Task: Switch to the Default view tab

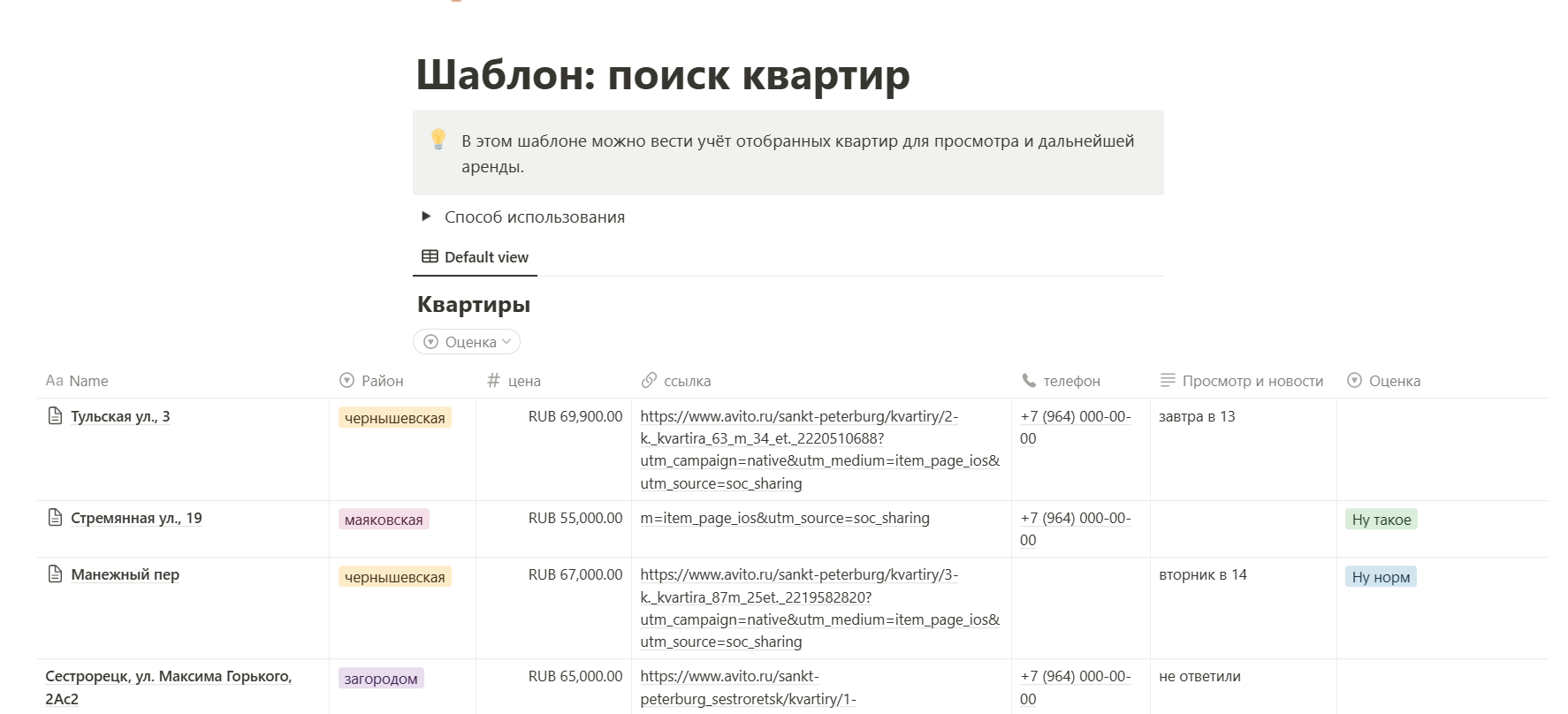Action: 476,256
